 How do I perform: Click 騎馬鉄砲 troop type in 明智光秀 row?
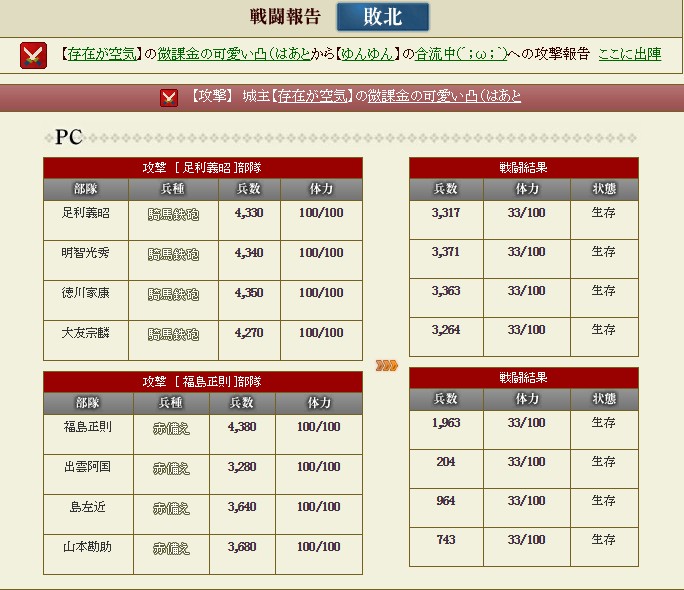coord(173,255)
